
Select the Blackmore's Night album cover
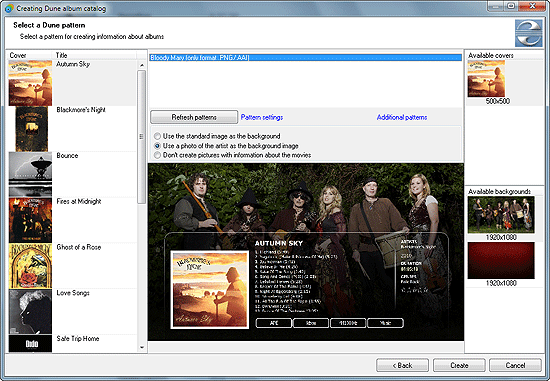coord(32,129)
